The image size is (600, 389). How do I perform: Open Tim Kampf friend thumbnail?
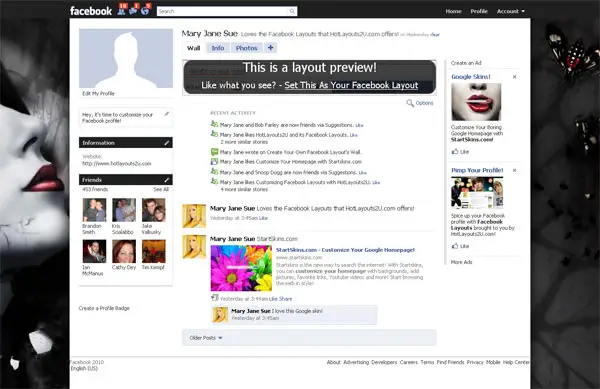[x=154, y=251]
